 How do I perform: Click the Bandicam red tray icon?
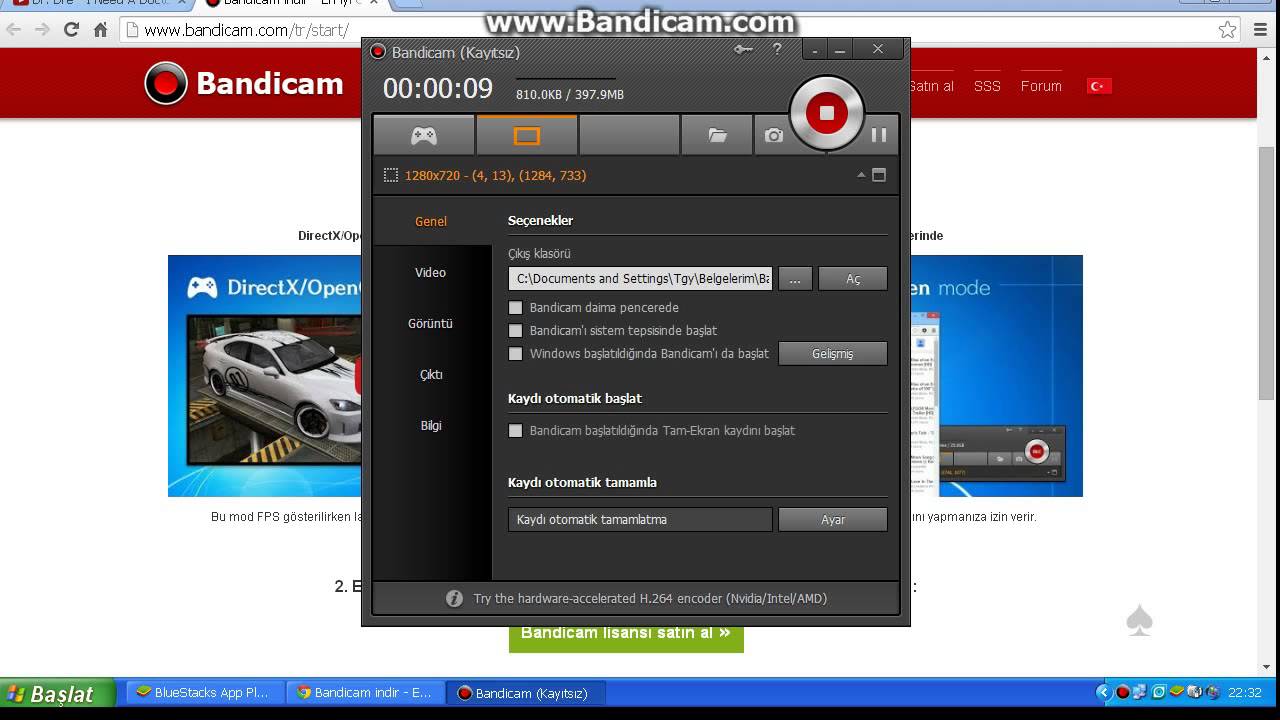coord(1123,692)
